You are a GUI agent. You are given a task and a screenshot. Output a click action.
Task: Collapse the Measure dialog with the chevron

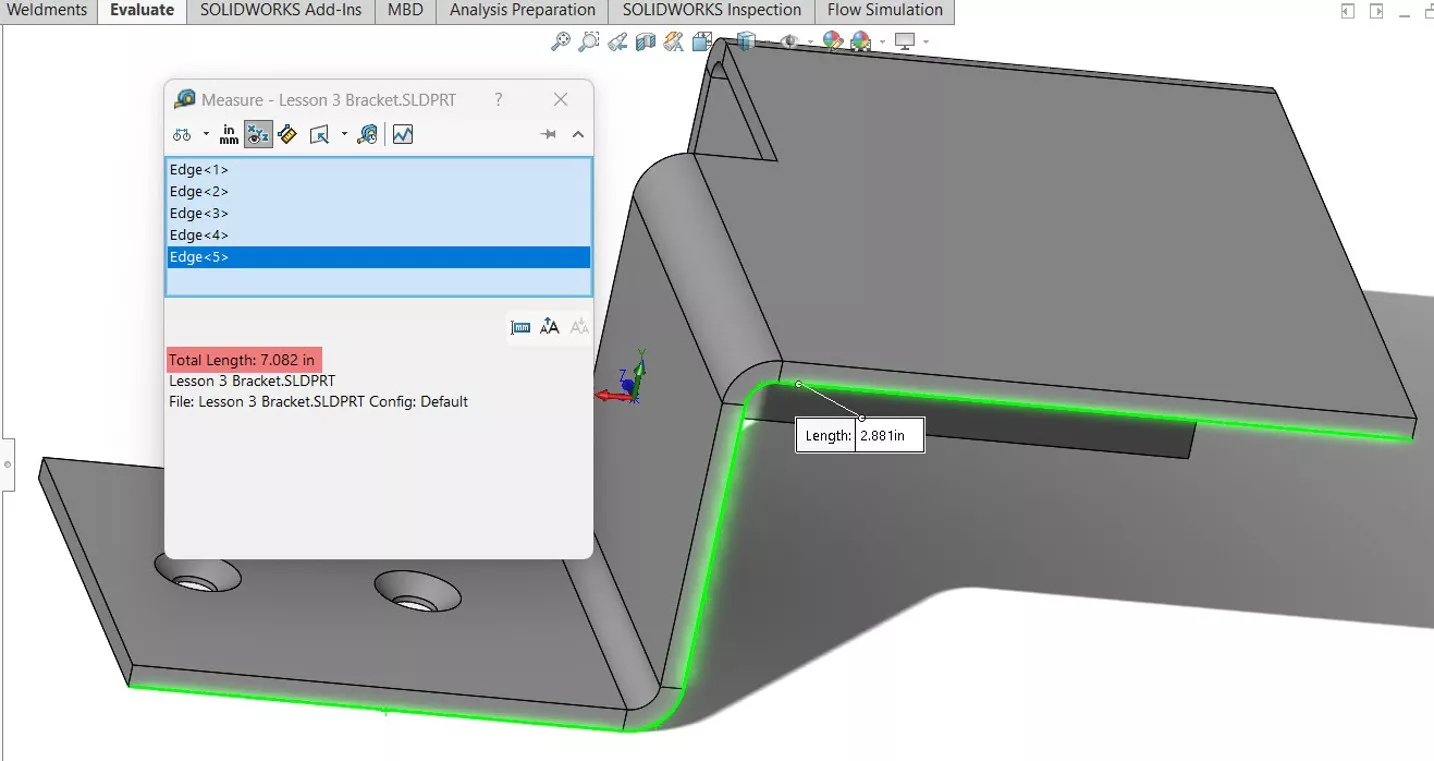578,134
